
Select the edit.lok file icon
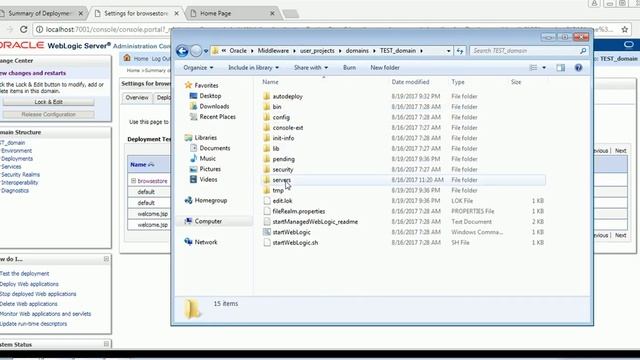click(x=267, y=201)
